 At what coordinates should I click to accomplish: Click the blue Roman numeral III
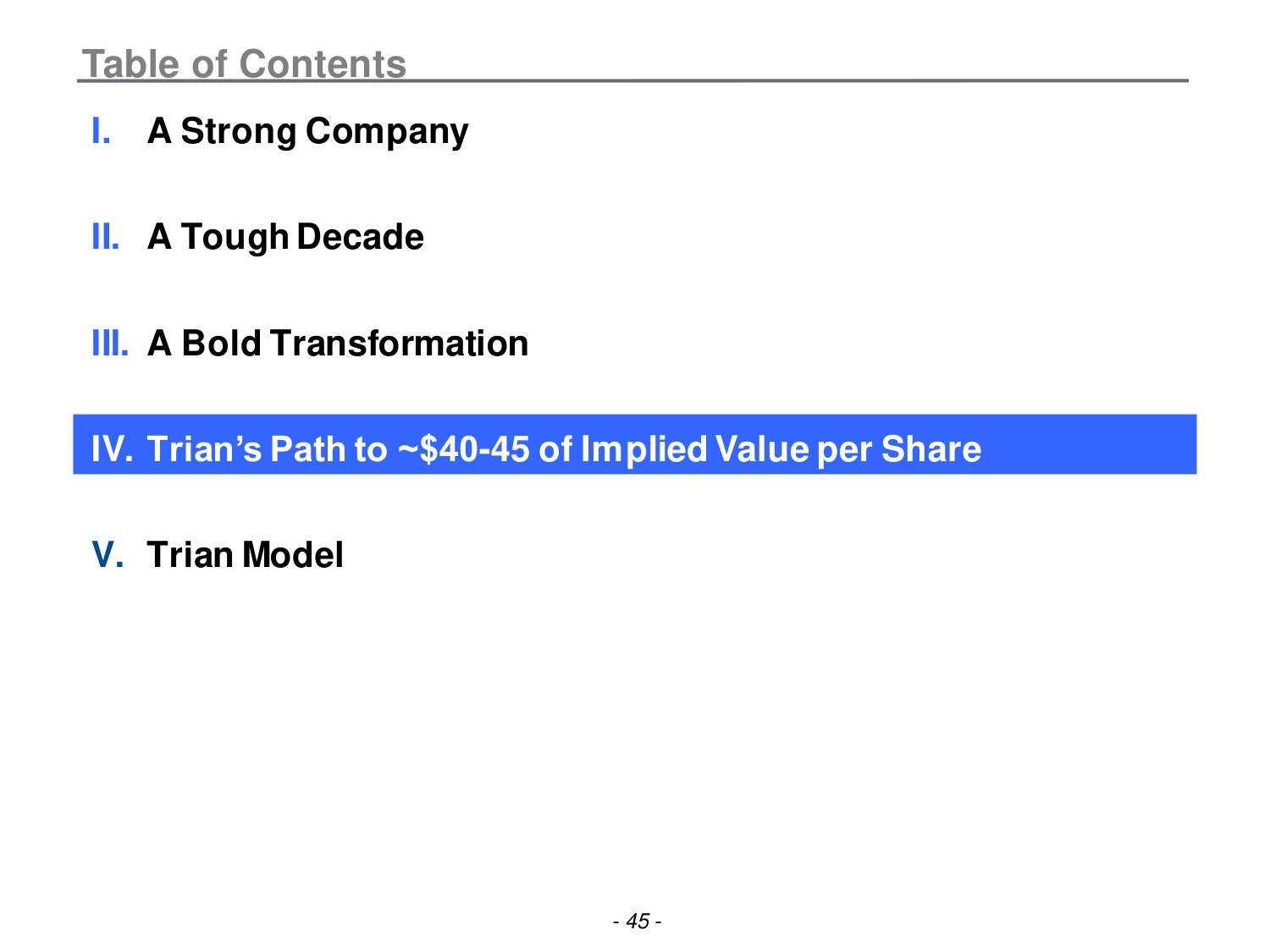click(x=110, y=344)
